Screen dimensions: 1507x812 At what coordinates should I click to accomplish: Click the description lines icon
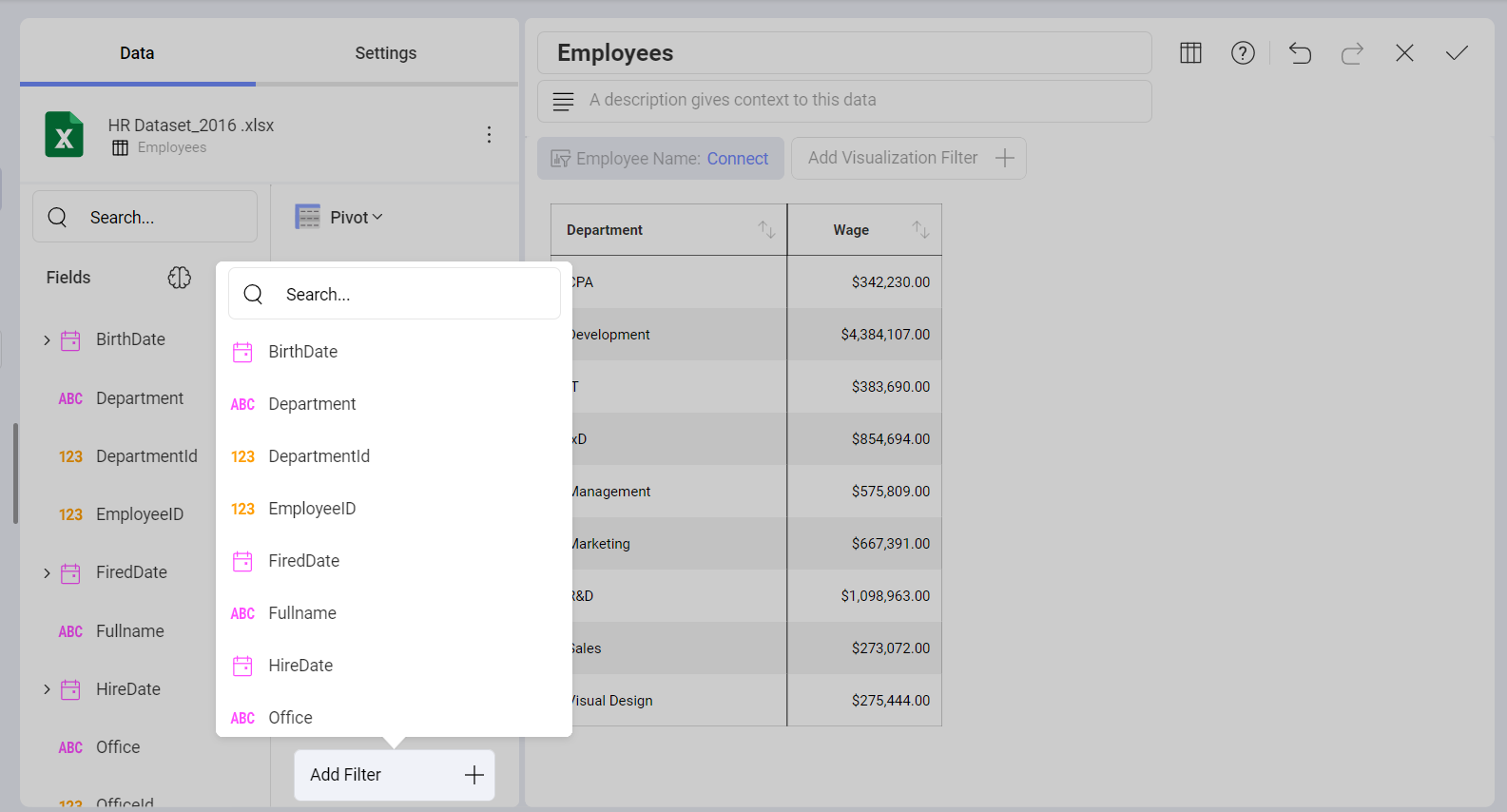[x=563, y=101]
